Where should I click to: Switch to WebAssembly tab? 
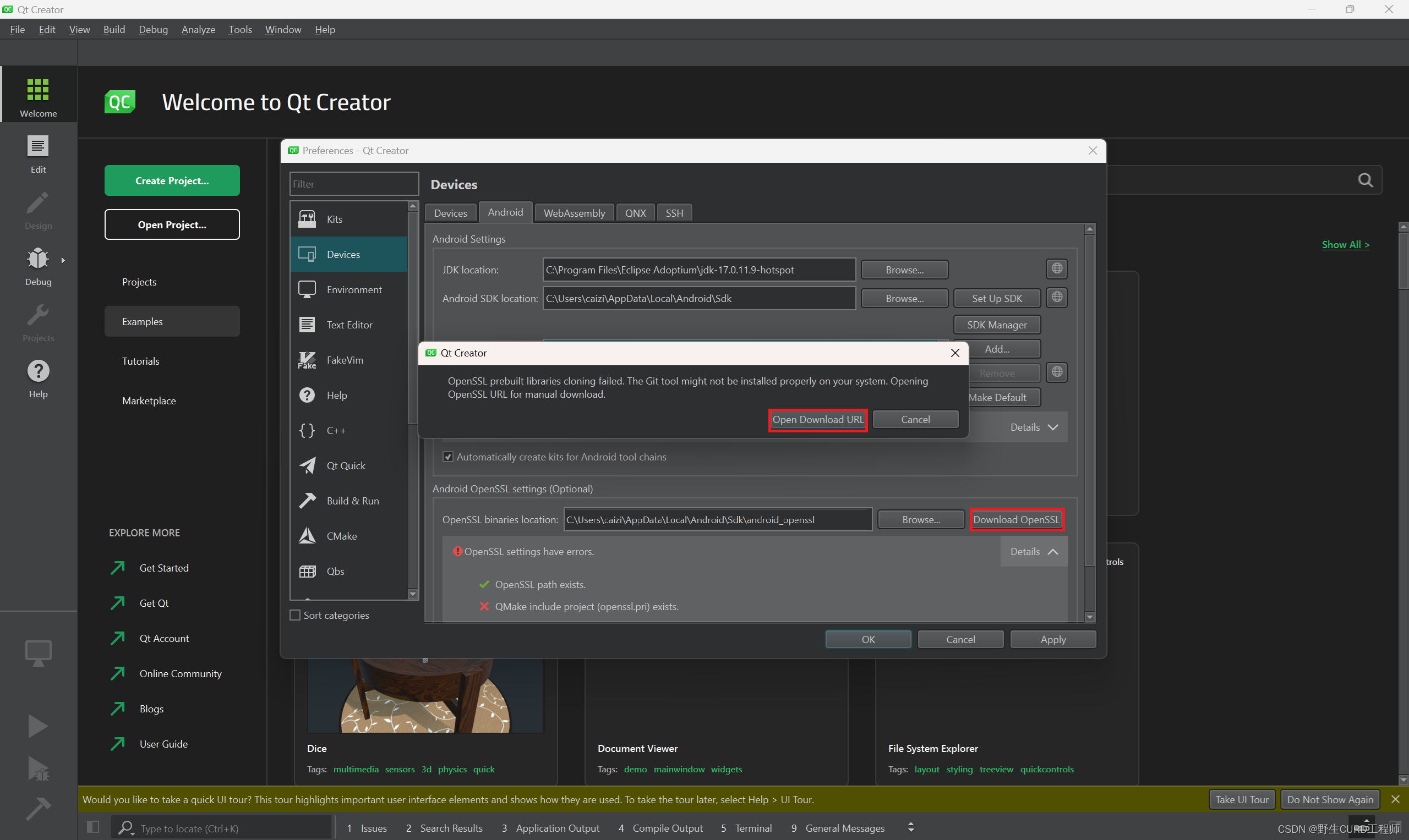(574, 213)
